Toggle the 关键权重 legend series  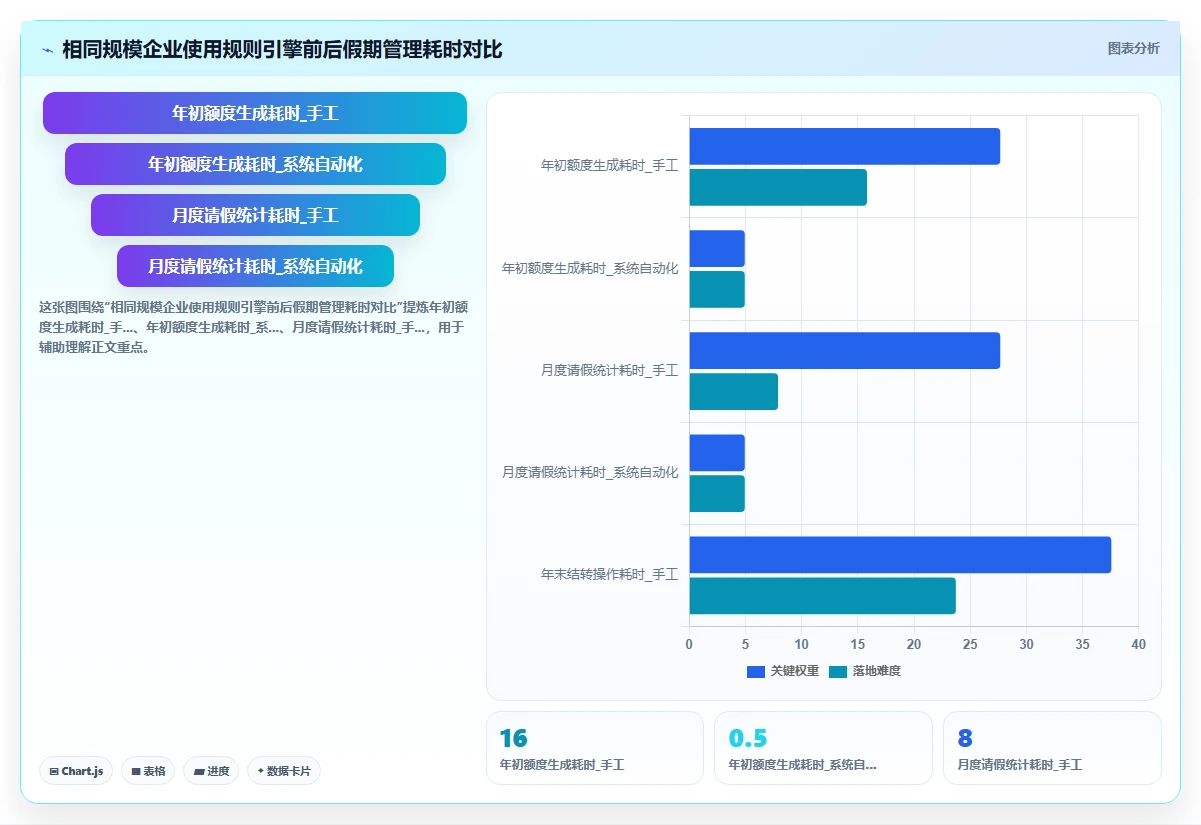click(x=783, y=671)
